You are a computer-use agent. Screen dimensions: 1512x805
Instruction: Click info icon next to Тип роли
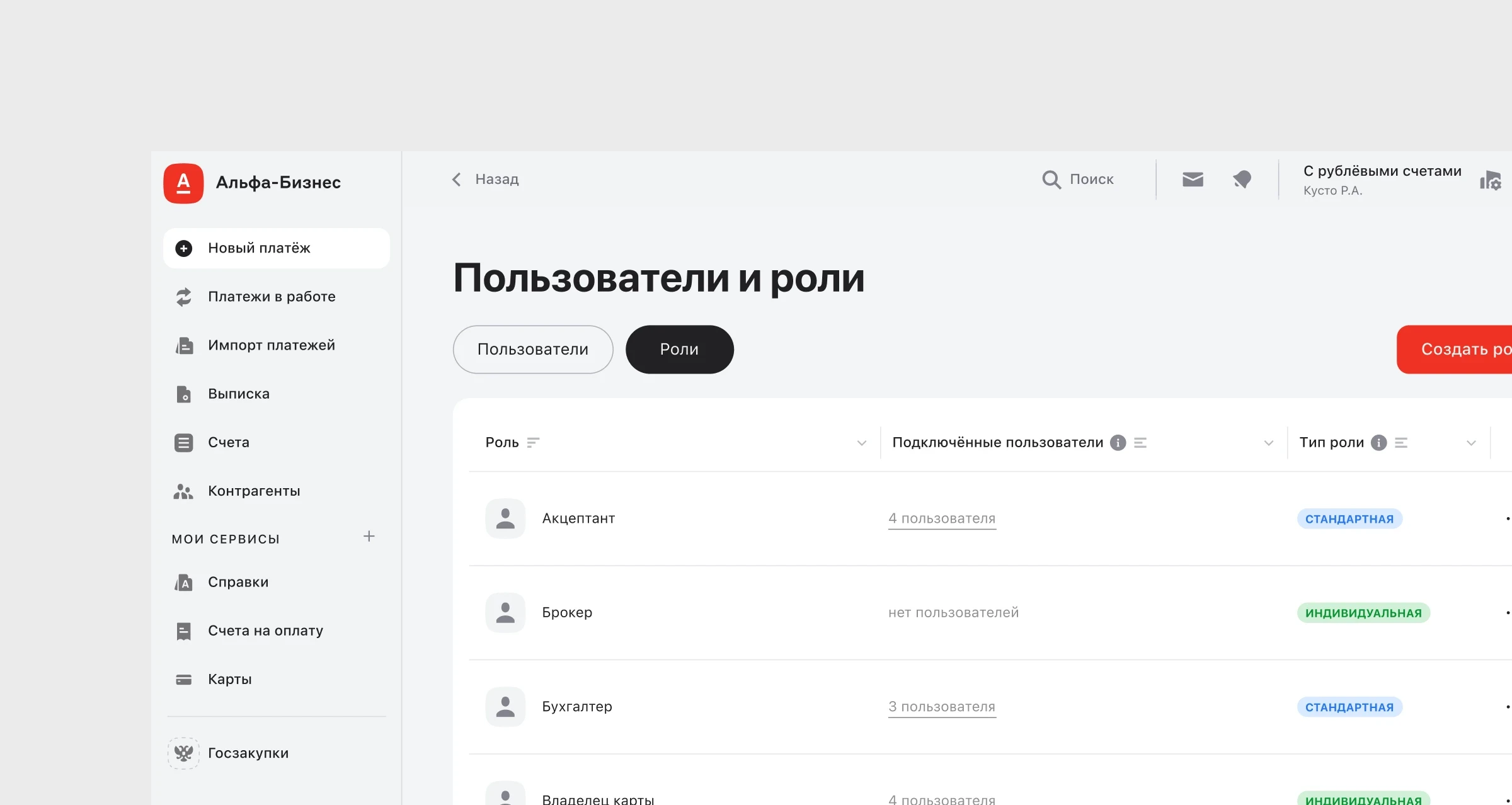(x=1378, y=443)
